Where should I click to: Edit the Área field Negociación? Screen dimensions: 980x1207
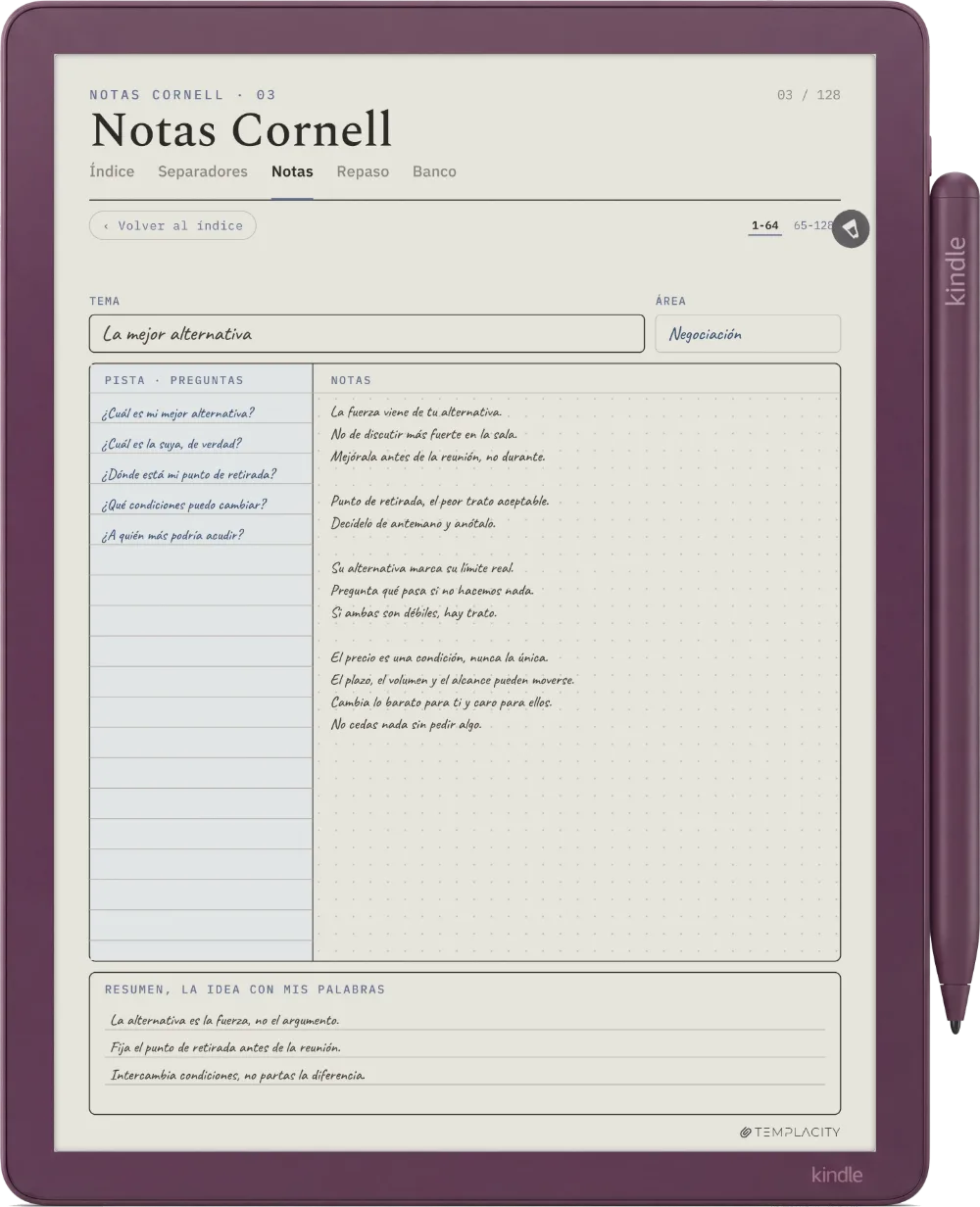pos(748,334)
